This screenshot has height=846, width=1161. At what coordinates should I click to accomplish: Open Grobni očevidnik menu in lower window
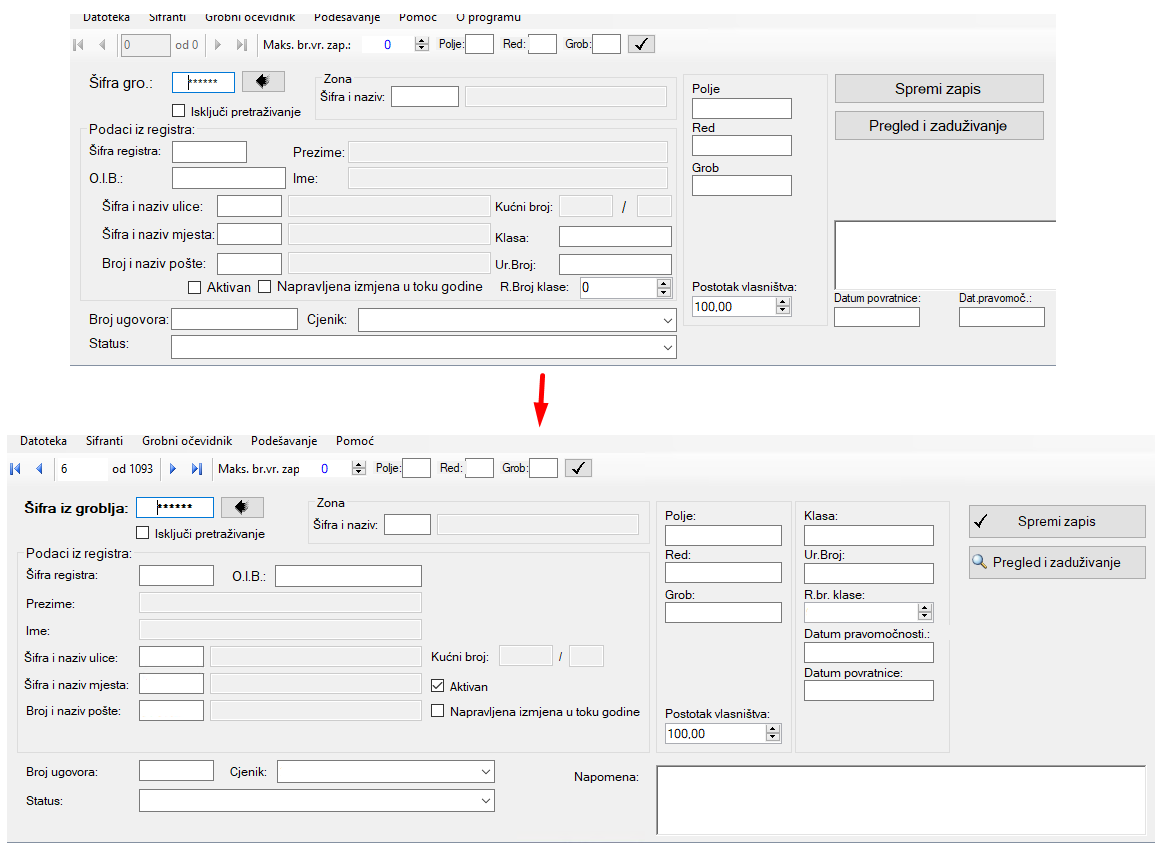point(187,441)
